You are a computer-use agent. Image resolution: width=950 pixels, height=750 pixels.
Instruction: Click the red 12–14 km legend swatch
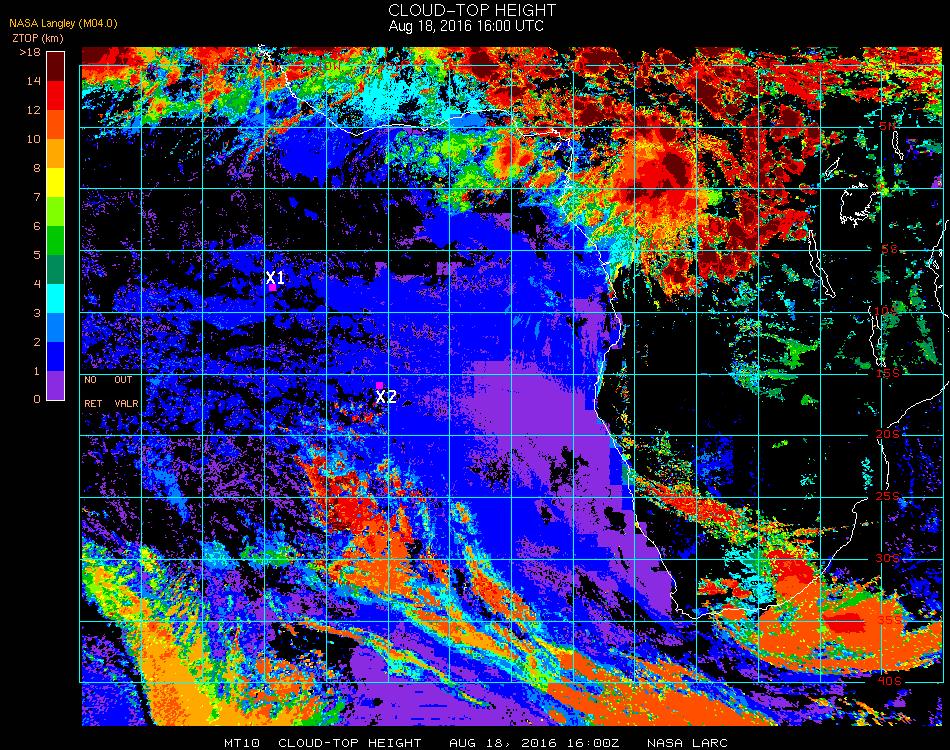coord(56,95)
